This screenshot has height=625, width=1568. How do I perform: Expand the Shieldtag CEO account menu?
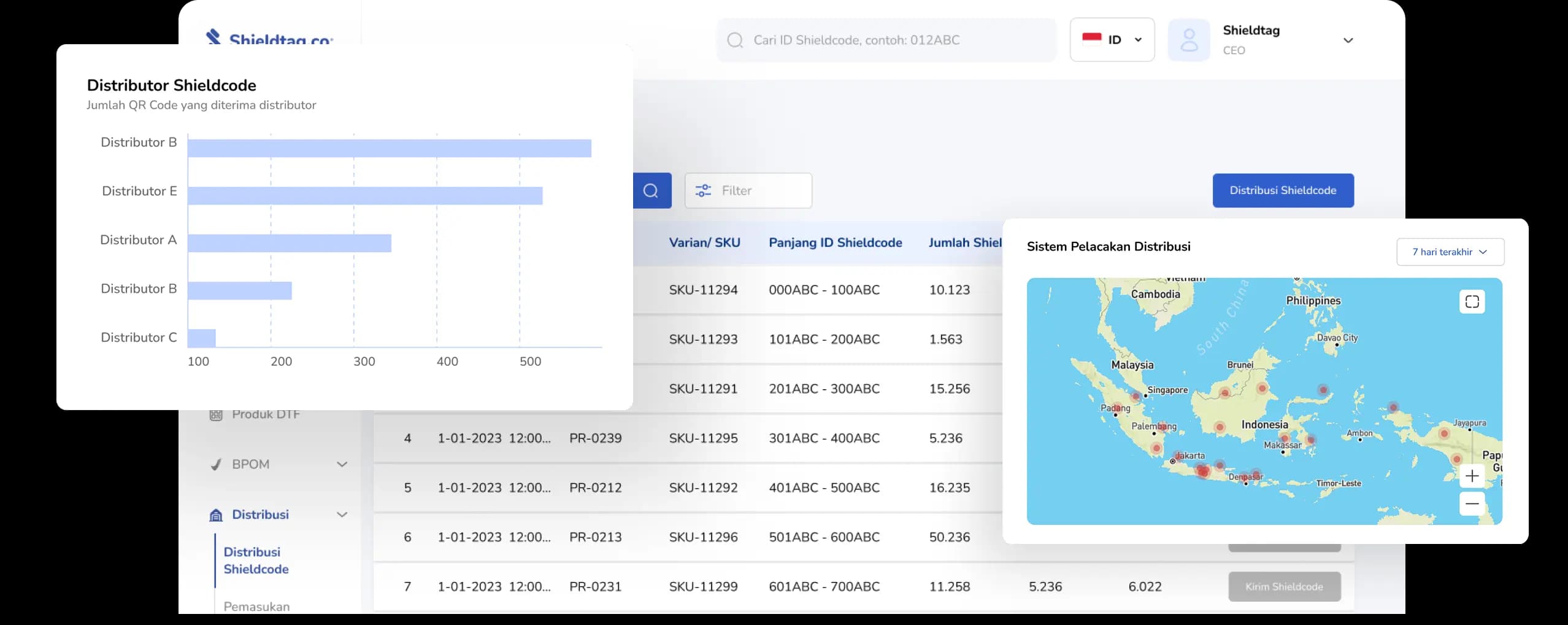1348,41
